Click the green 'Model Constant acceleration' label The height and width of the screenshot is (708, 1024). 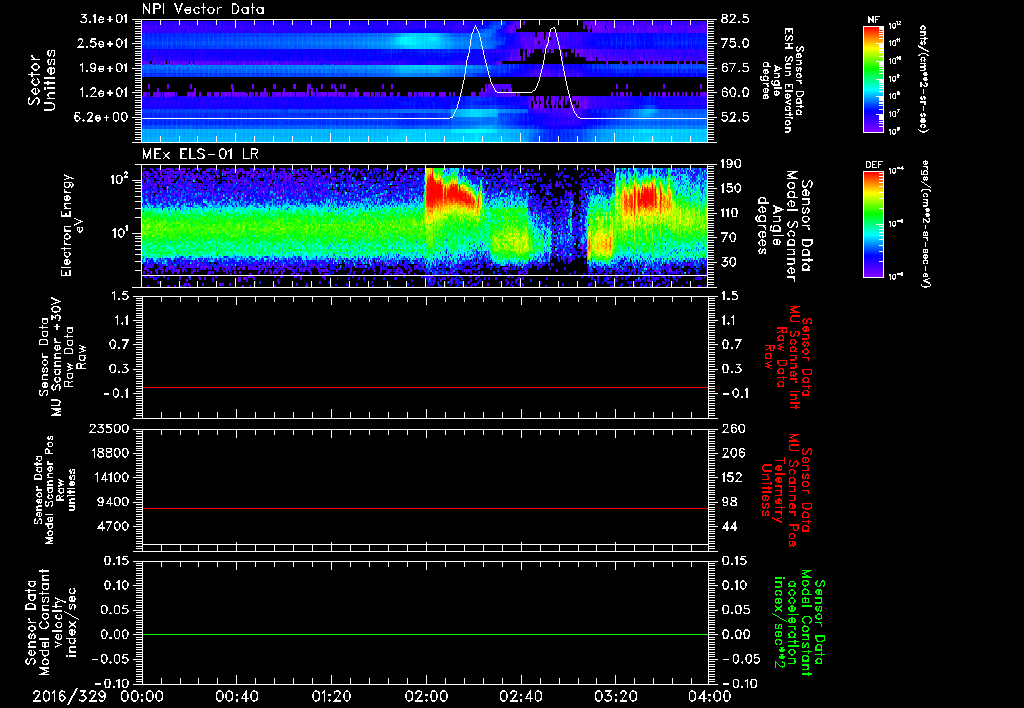799,622
